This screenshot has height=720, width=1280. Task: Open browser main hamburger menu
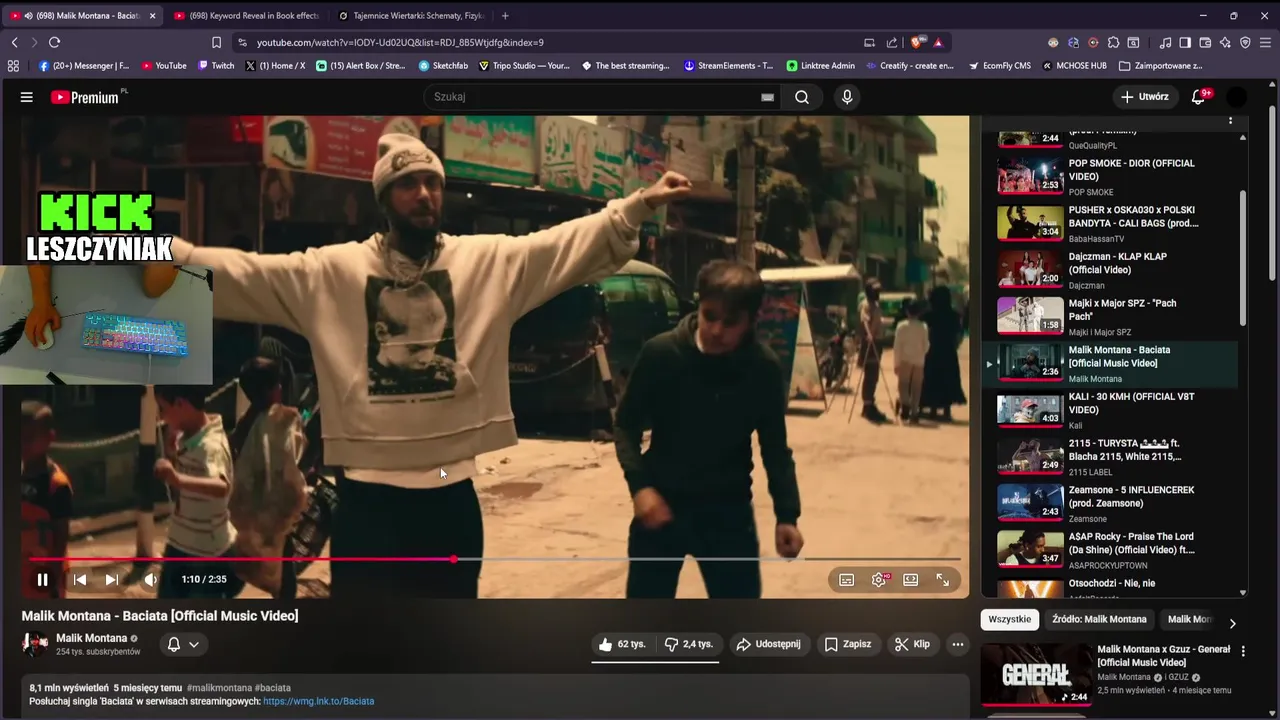click(x=1265, y=42)
